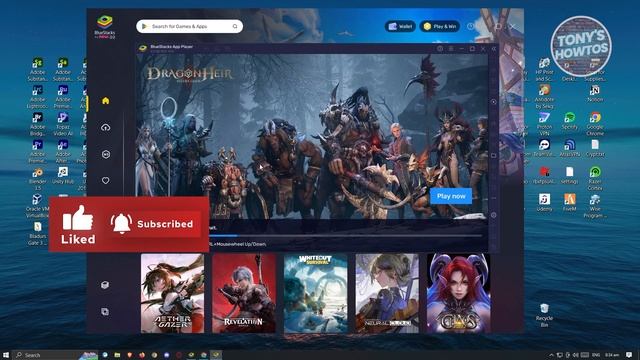Viewport: 640px width, 360px height.
Task: Open the multi-instance stacked squares sidebar icon
Action: tap(105, 312)
